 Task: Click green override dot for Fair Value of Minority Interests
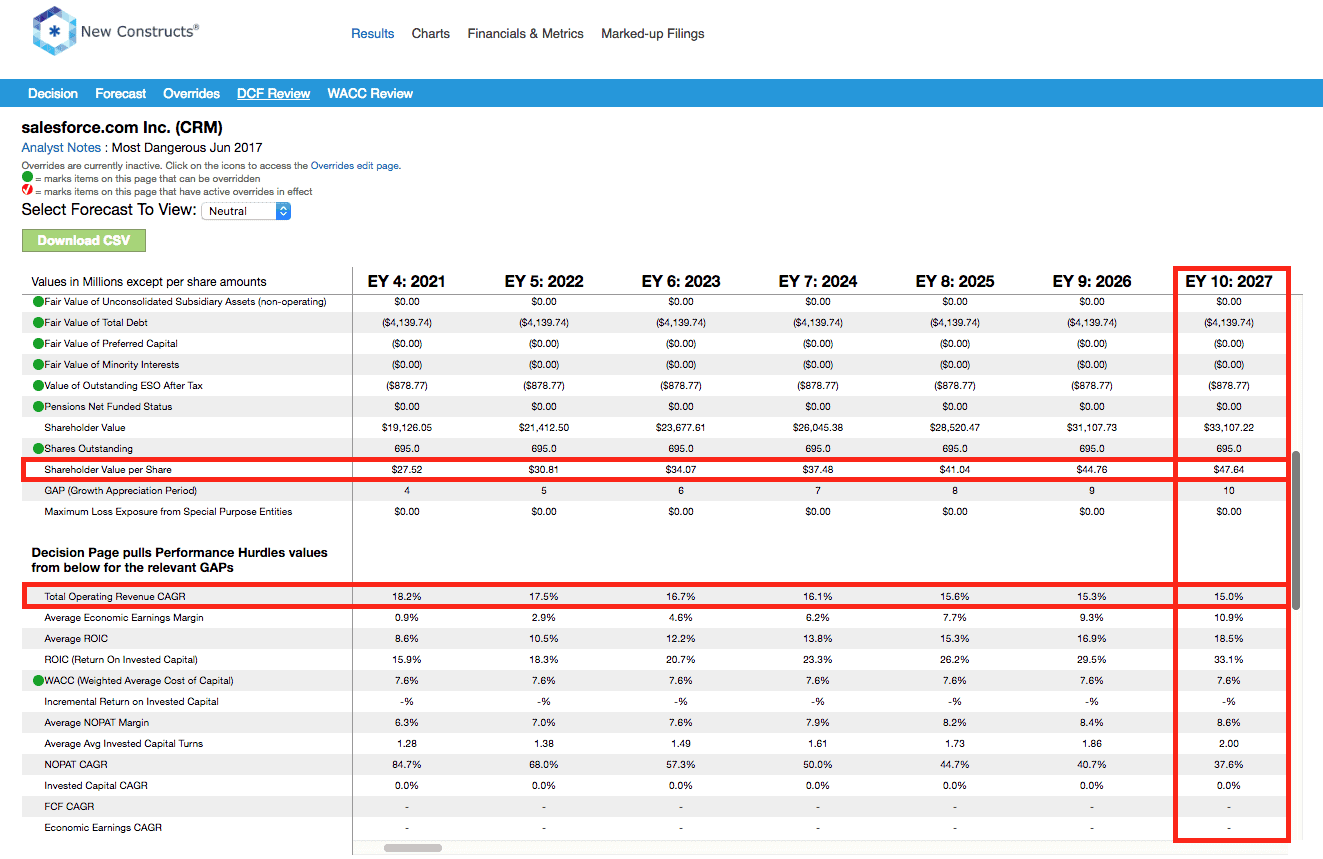coord(38,365)
